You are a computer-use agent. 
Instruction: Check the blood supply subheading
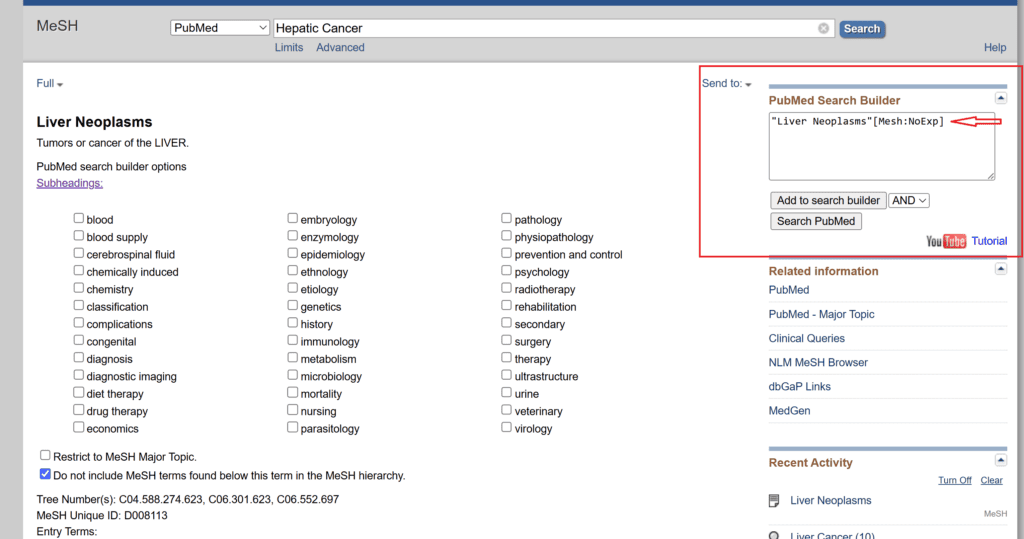pyautogui.click(x=78, y=236)
